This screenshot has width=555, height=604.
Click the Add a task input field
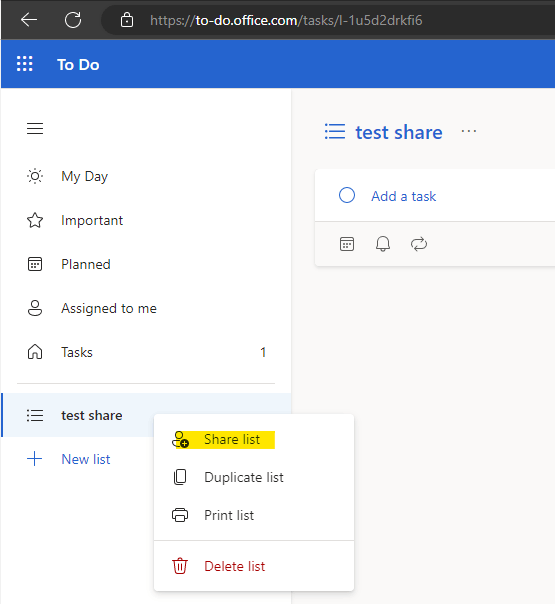435,196
